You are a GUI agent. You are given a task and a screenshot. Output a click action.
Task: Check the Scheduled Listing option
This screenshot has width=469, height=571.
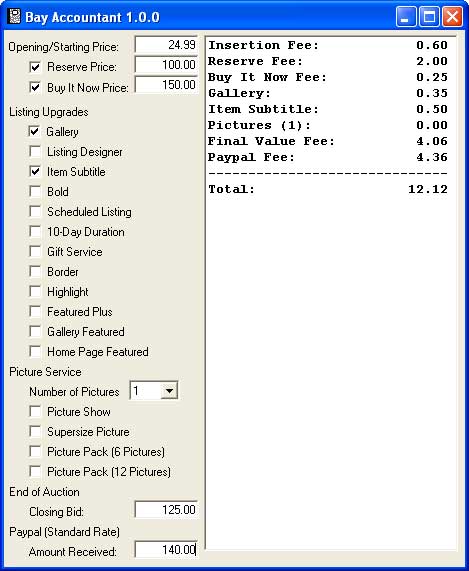[35, 212]
